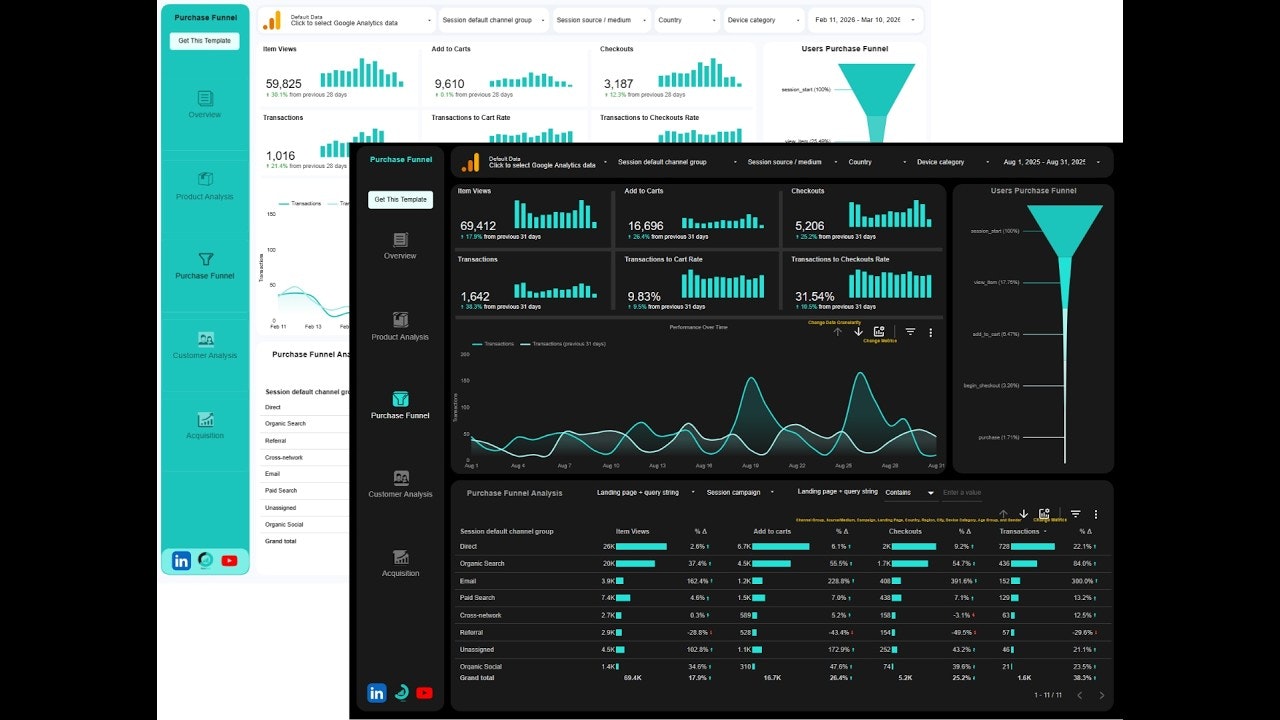The width and height of the screenshot is (1280, 720).
Task: Click Paid Search row in dark funnel table
Action: click(782, 598)
